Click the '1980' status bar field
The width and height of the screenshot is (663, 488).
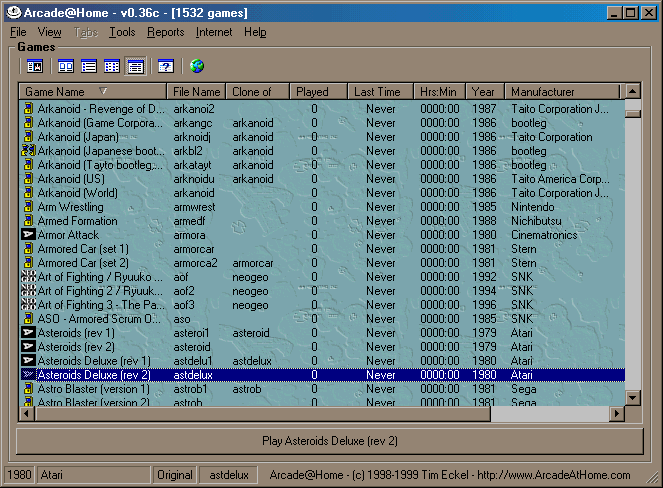tap(19, 475)
